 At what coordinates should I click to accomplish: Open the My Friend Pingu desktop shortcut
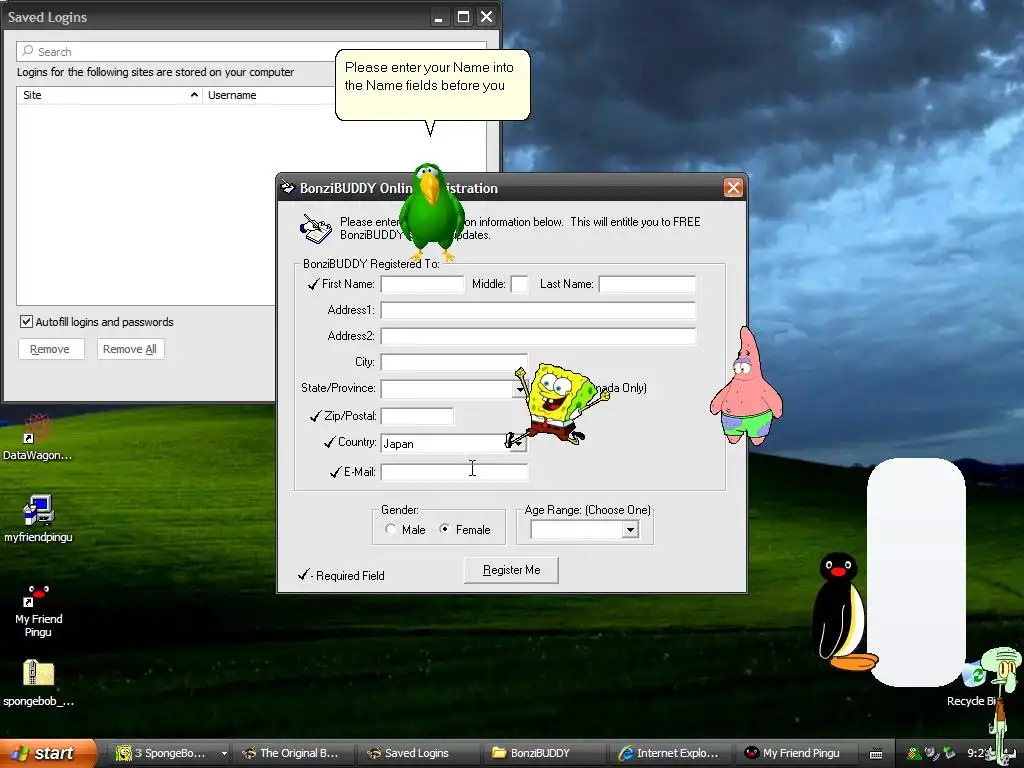38,611
